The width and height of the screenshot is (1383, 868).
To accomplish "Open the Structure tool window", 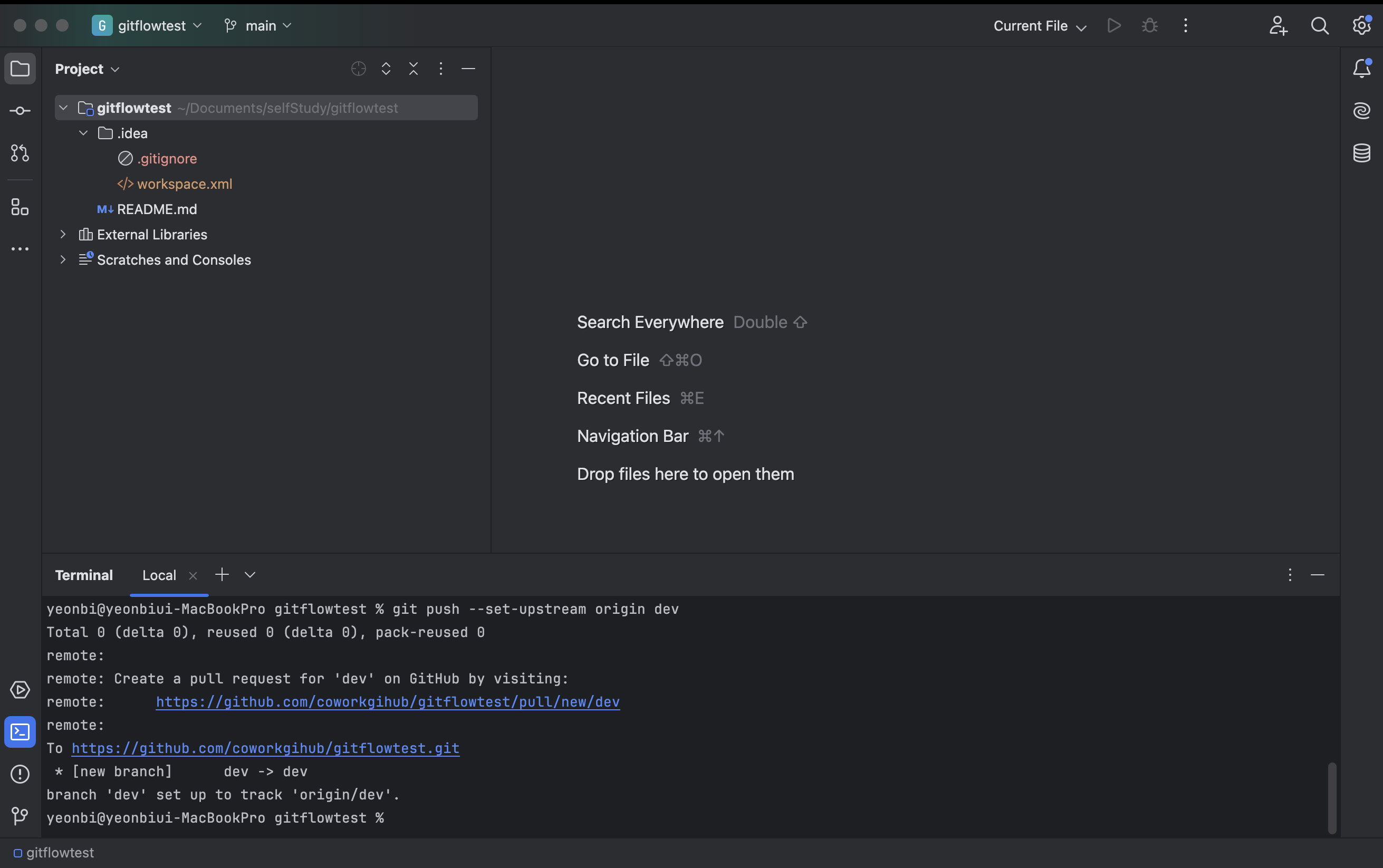I will [20, 207].
